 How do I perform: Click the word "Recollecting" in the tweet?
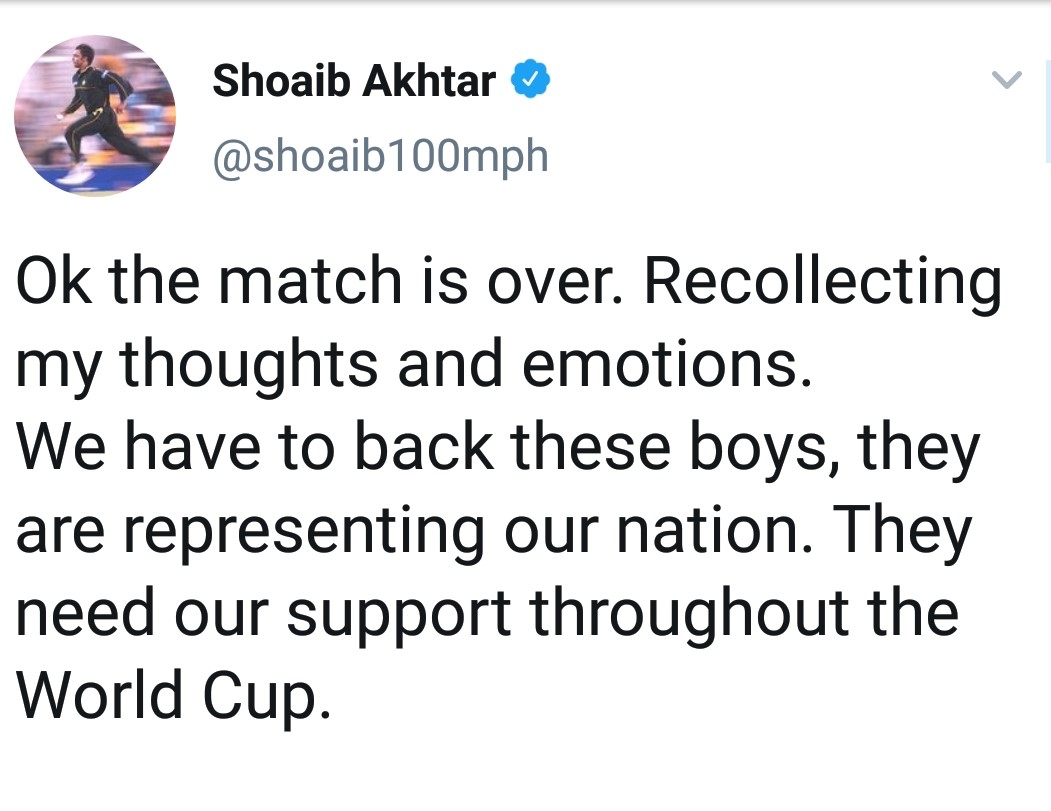[821, 284]
